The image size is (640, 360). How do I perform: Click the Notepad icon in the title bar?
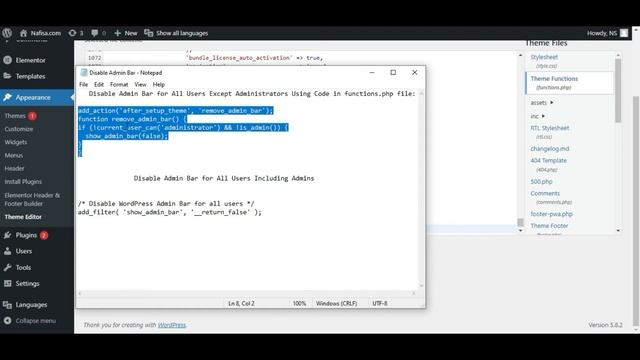click(84, 73)
